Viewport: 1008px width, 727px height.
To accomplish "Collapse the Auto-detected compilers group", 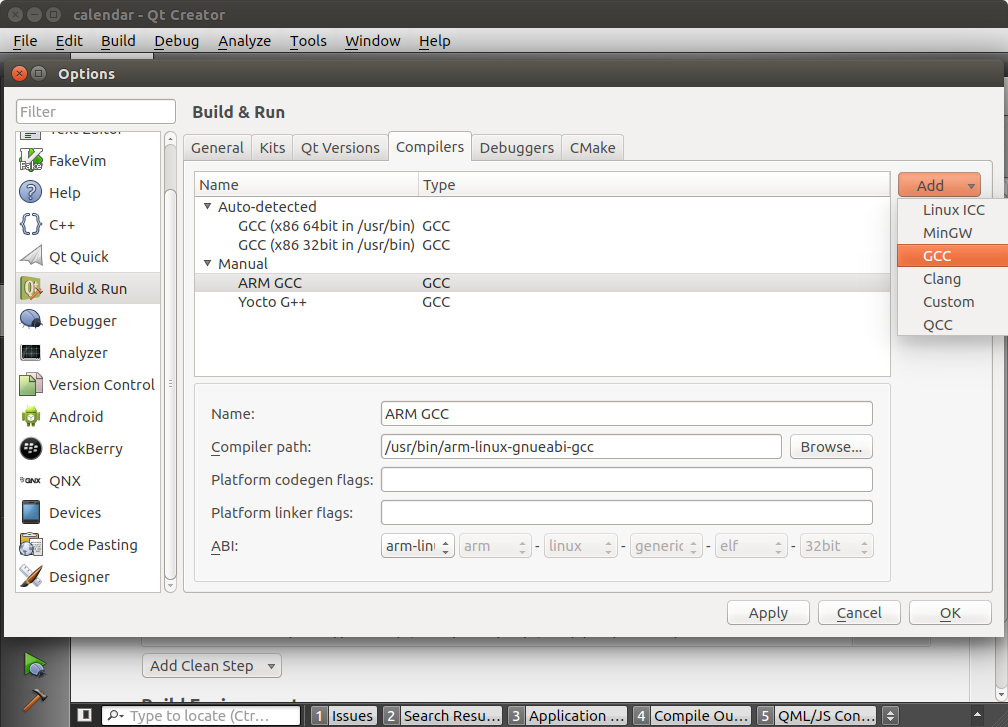I will [207, 206].
